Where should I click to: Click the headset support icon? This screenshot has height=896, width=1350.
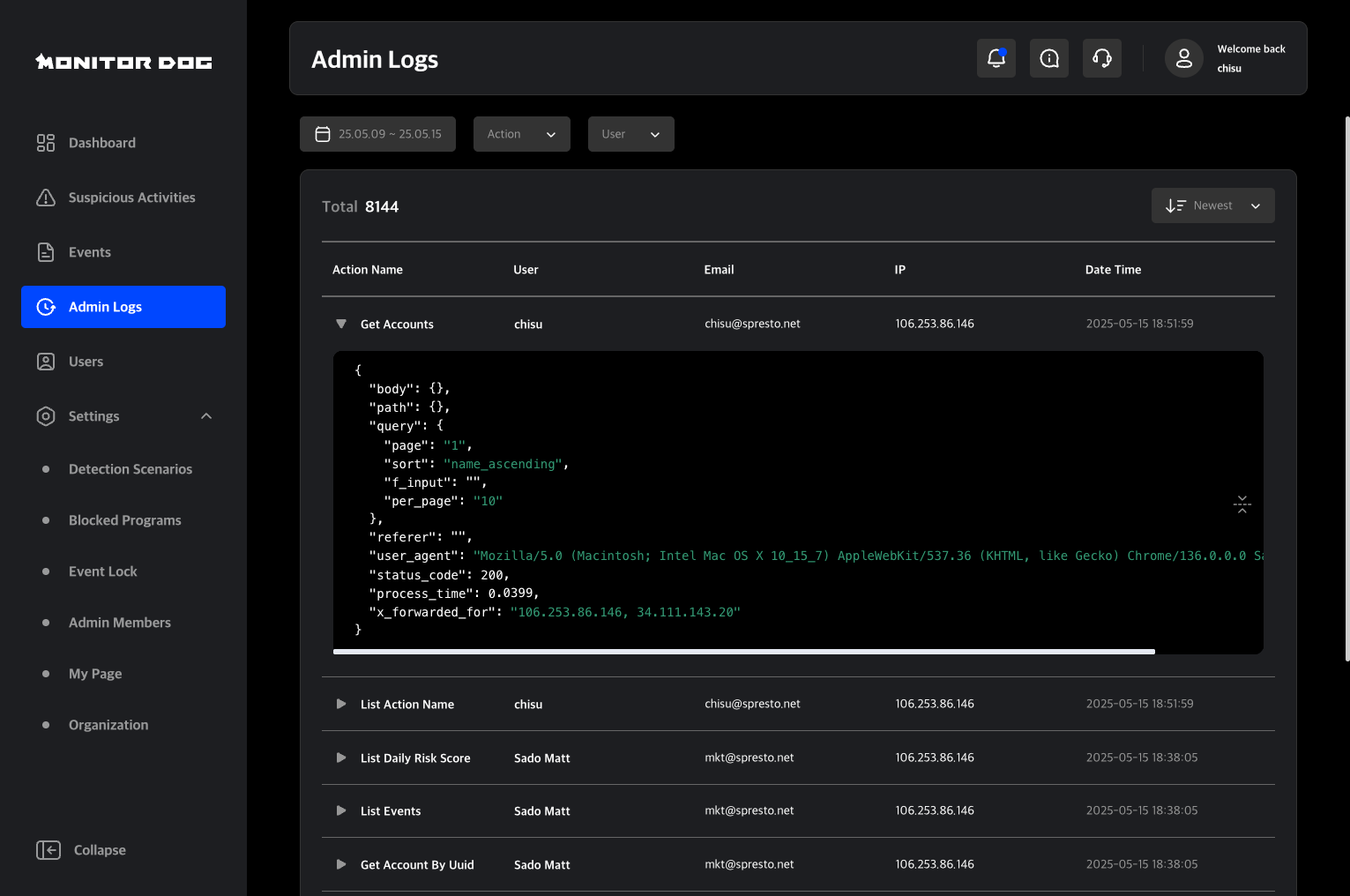(x=1101, y=58)
